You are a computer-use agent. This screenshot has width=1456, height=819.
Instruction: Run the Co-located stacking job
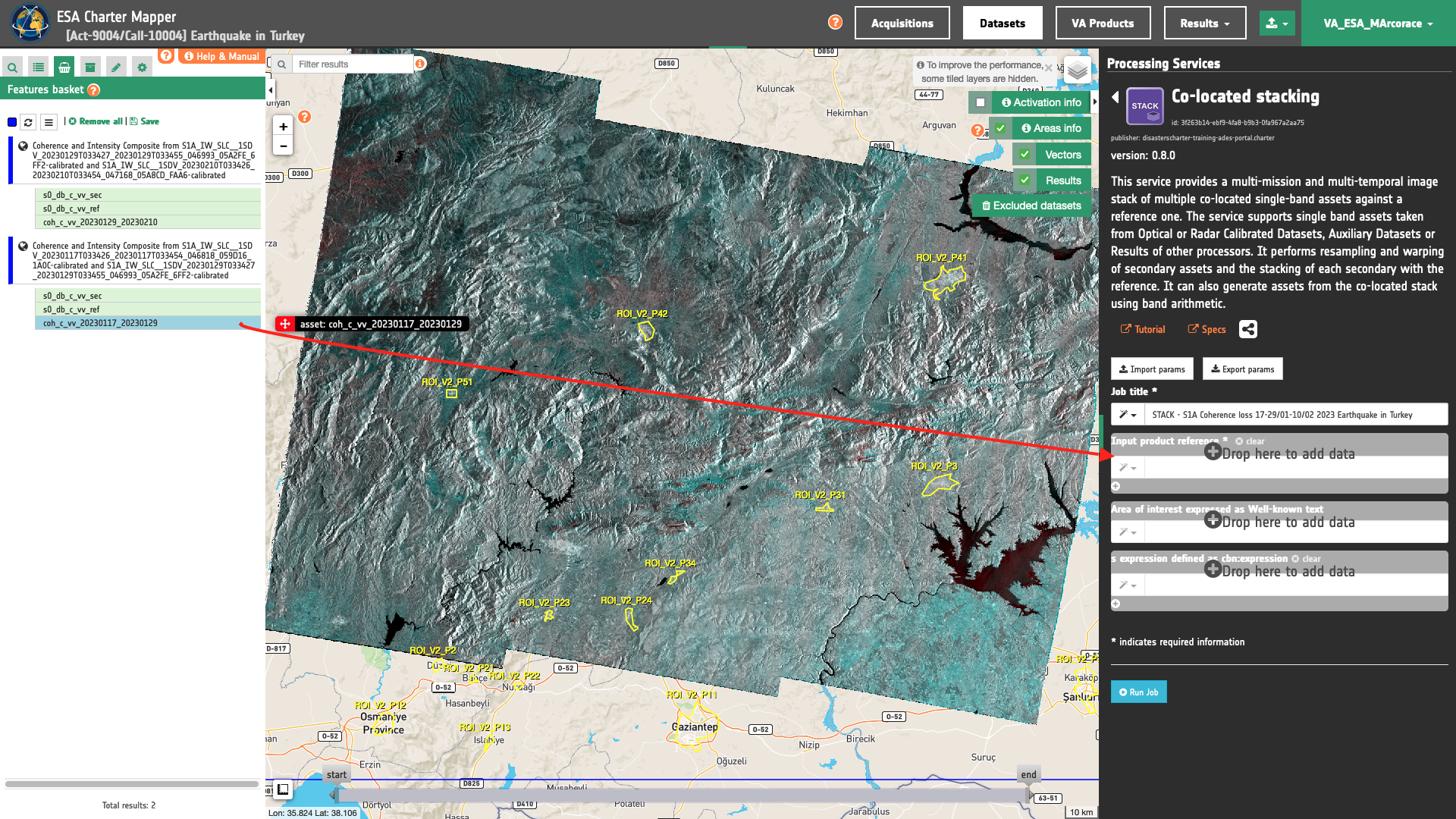click(x=1138, y=692)
